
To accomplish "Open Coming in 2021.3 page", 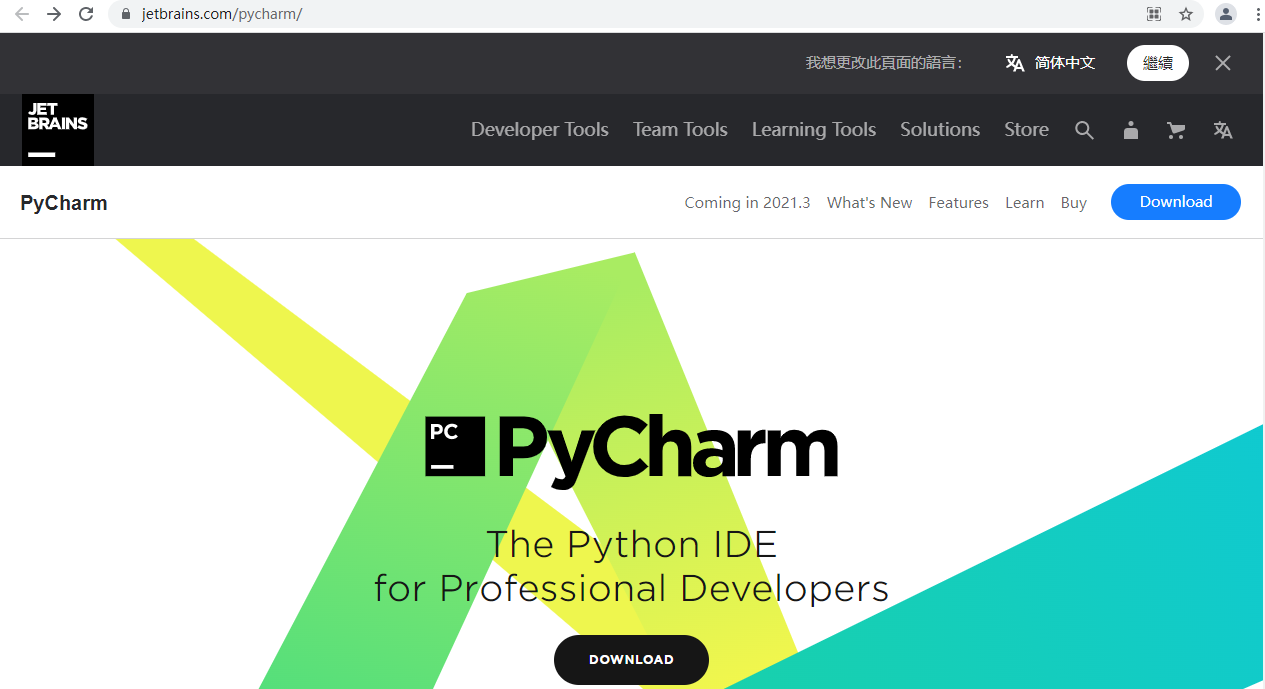I will [x=747, y=202].
